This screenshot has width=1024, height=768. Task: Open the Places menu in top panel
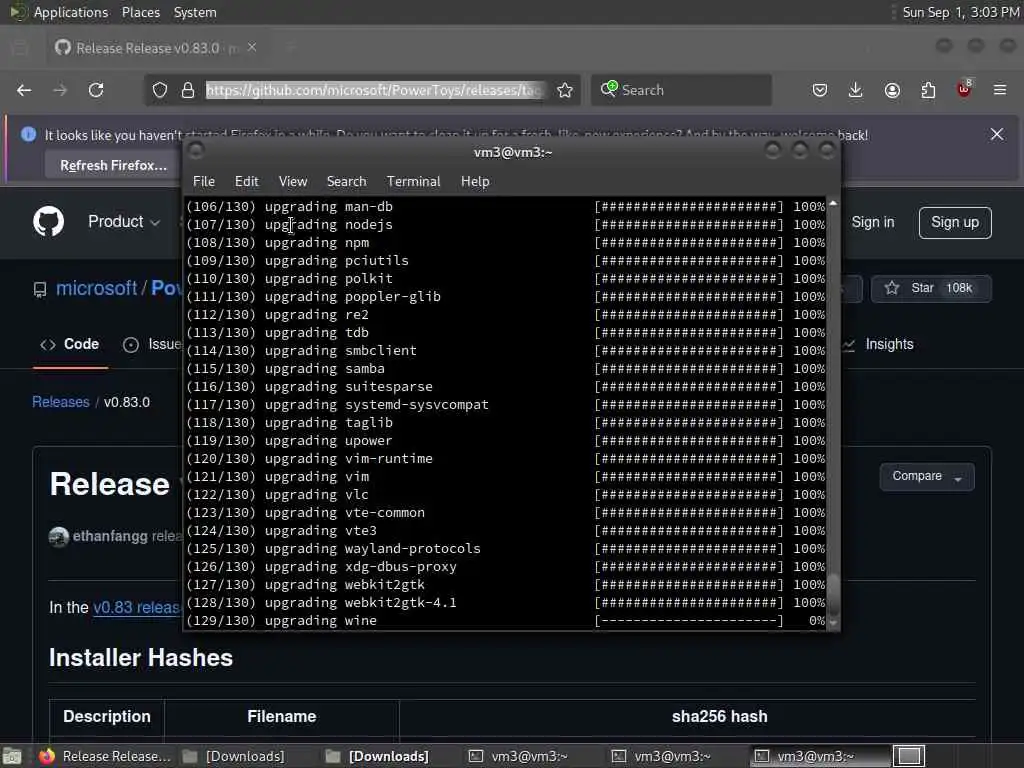point(140,12)
